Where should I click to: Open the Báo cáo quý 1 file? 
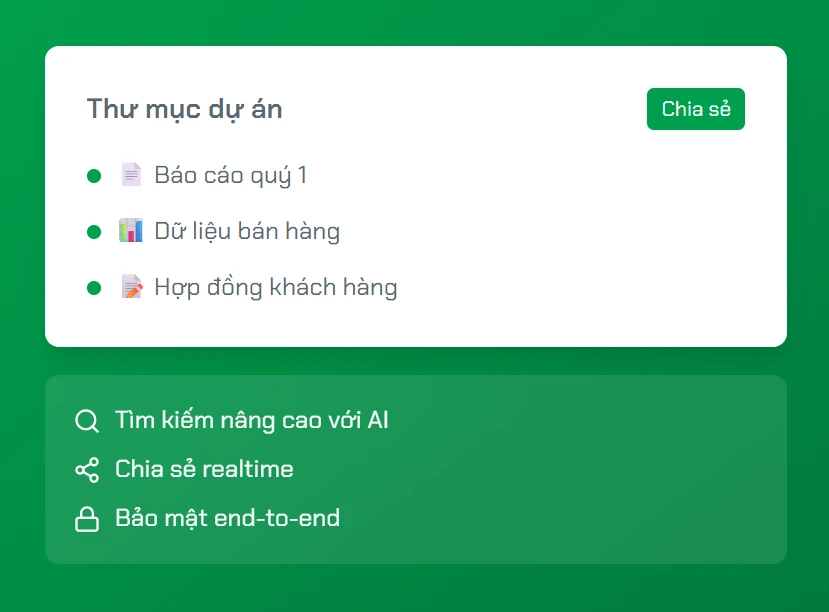[230, 176]
